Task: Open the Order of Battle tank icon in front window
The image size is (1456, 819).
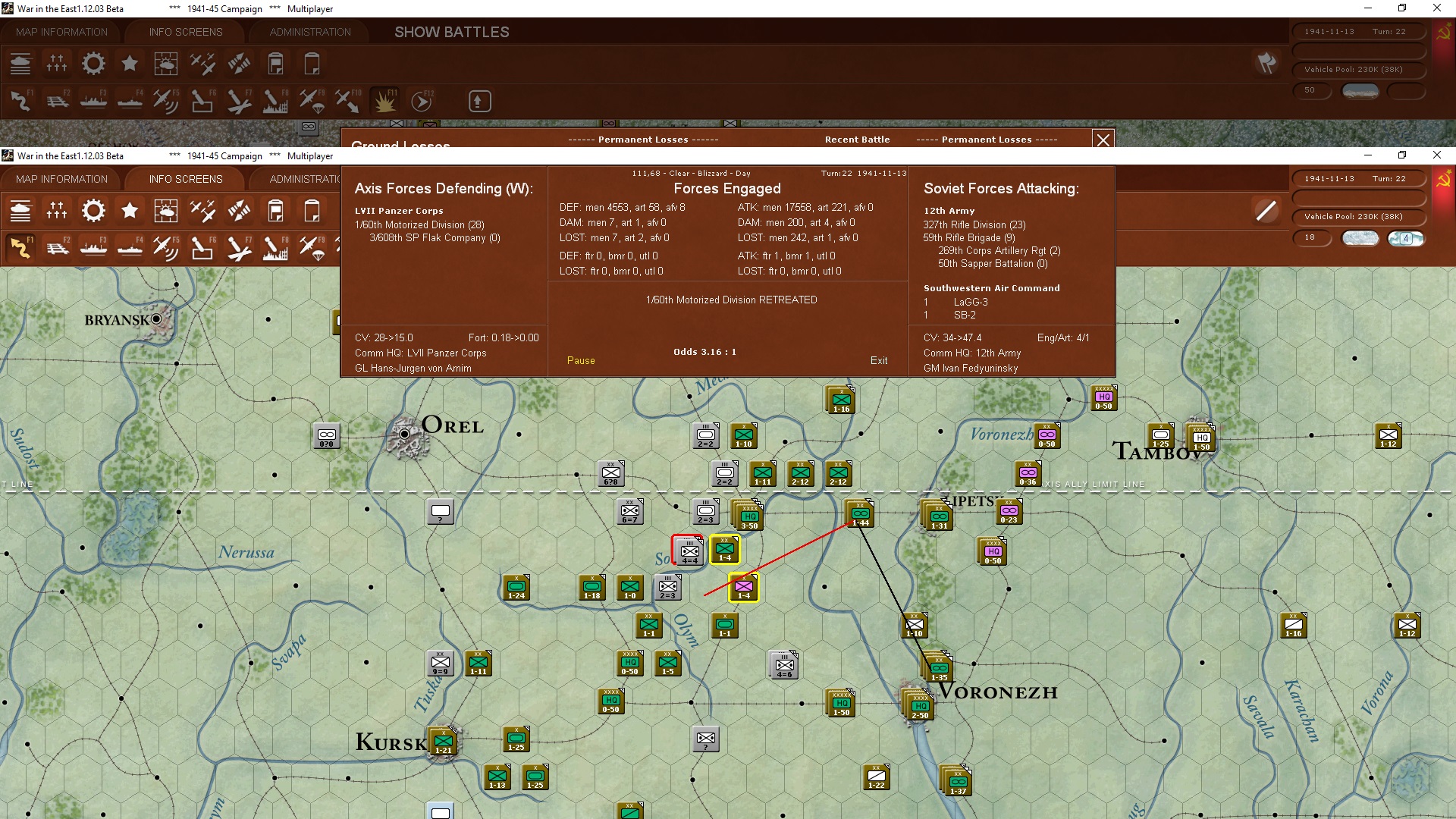Action: point(20,211)
